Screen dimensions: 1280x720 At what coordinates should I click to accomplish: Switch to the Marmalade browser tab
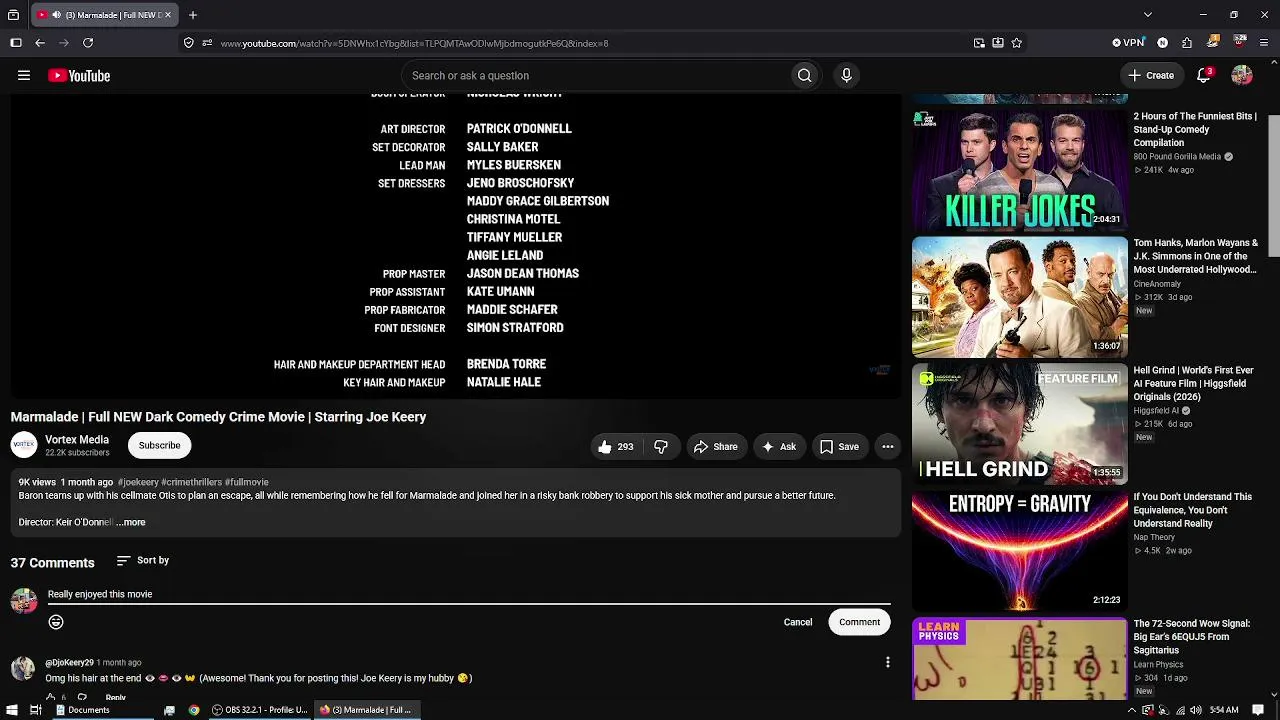click(105, 15)
